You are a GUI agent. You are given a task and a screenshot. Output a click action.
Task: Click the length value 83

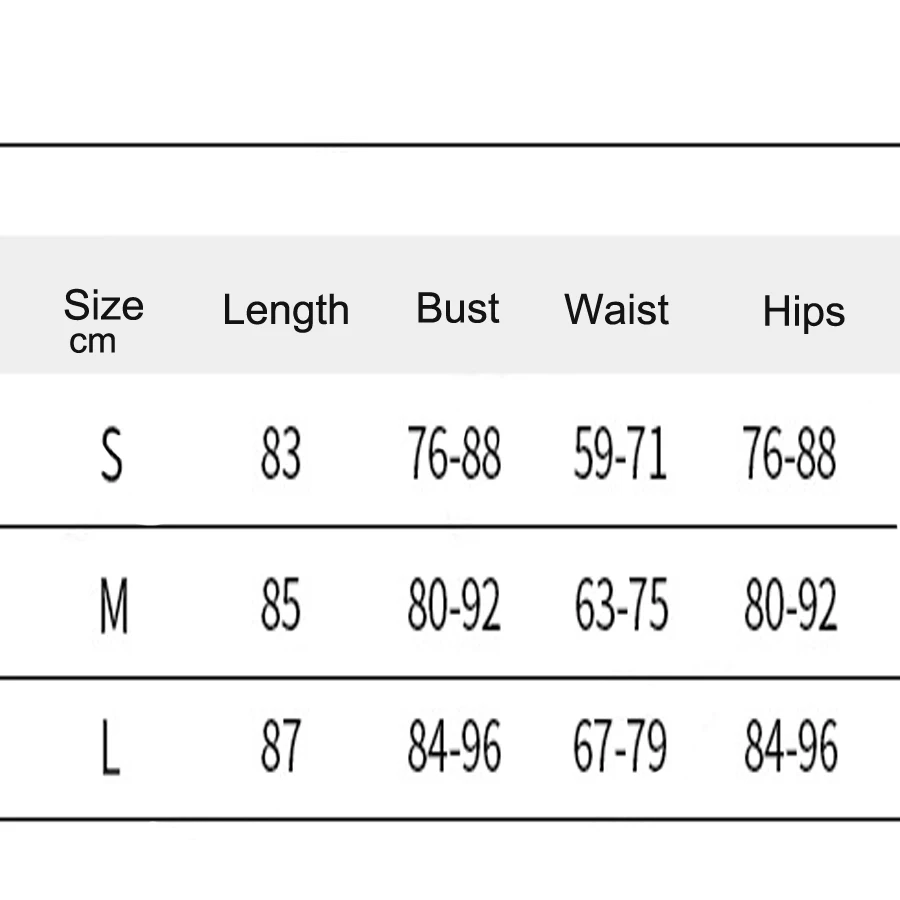281,453
